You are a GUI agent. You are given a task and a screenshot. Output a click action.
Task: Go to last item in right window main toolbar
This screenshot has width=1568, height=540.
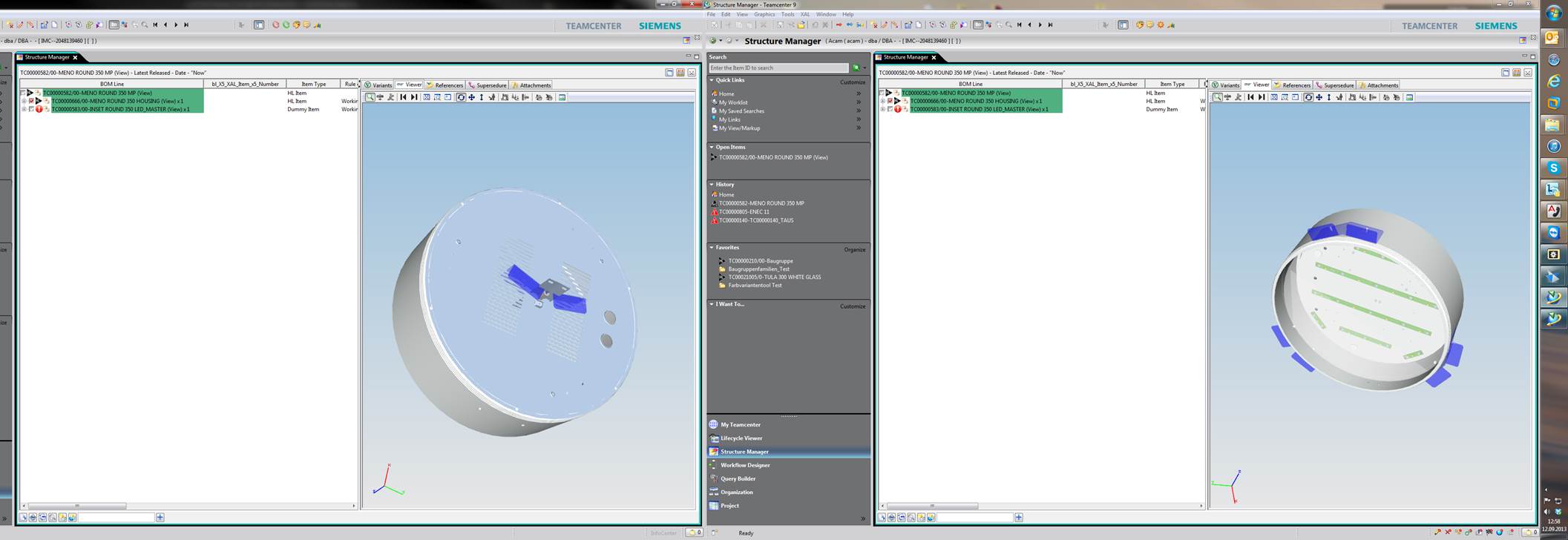pyautogui.click(x=1050, y=24)
